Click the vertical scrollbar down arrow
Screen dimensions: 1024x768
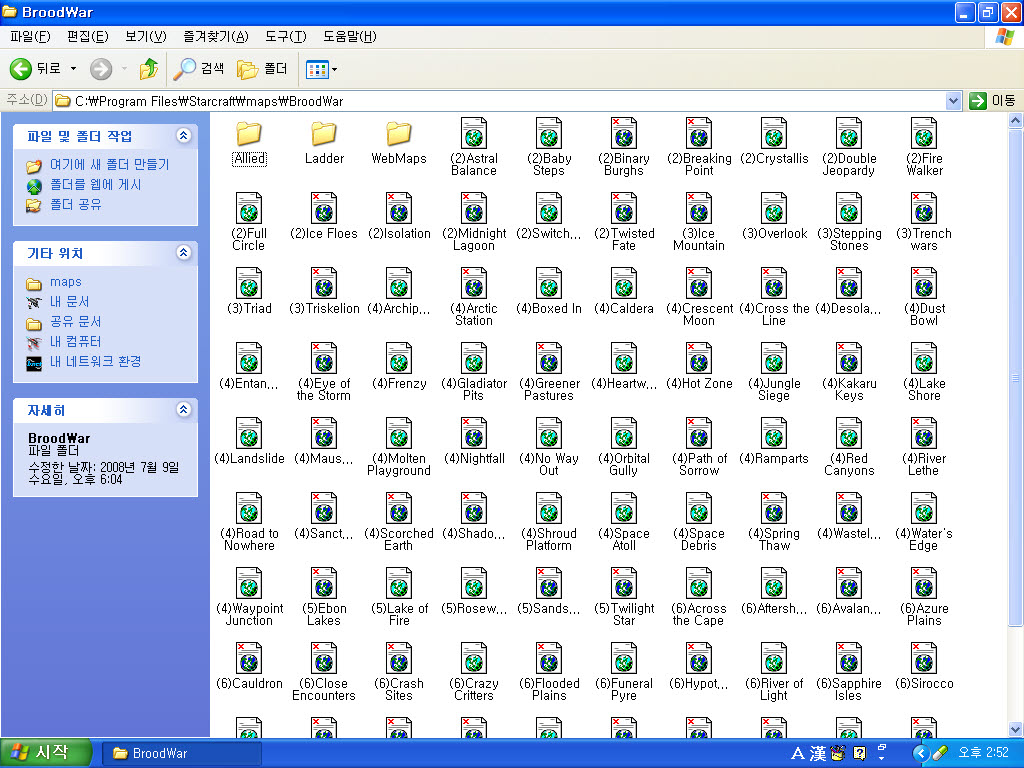point(1016,729)
